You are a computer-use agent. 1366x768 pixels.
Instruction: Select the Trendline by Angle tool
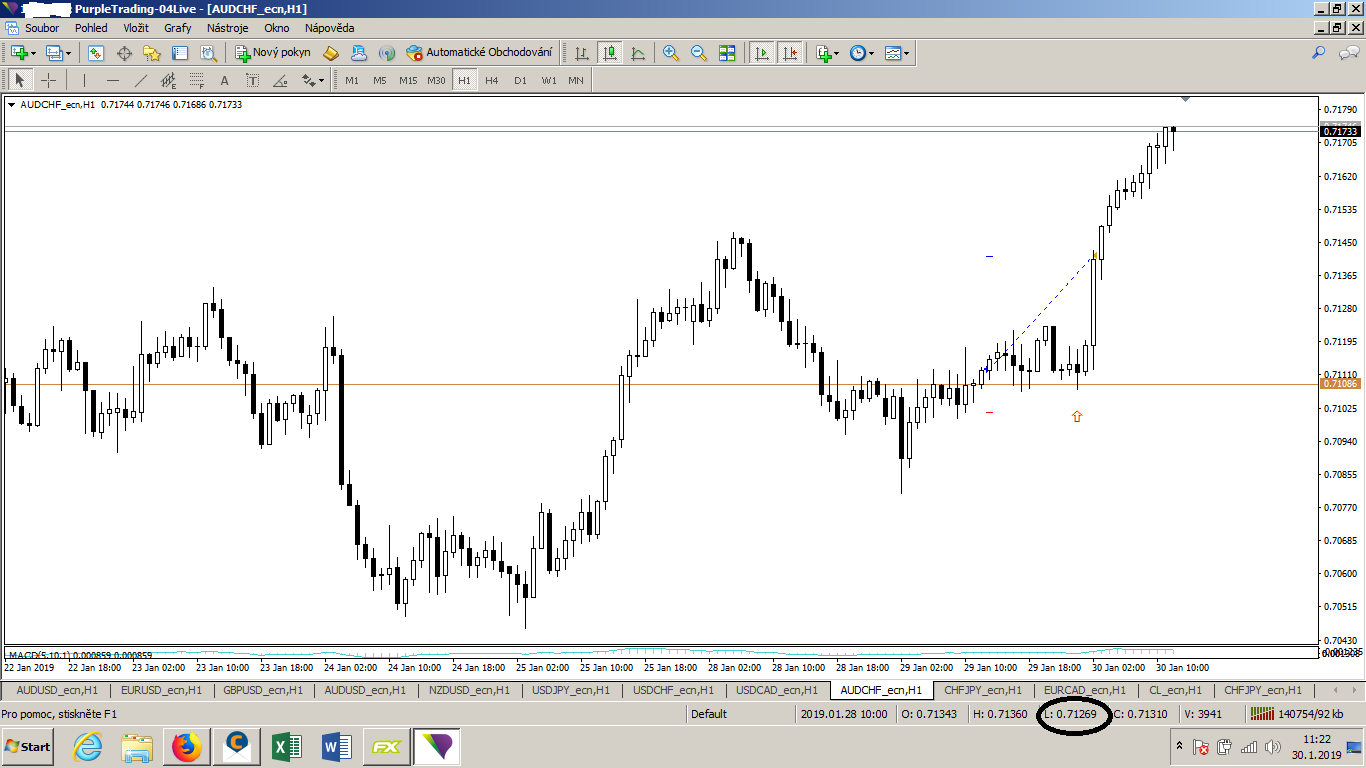[280, 80]
